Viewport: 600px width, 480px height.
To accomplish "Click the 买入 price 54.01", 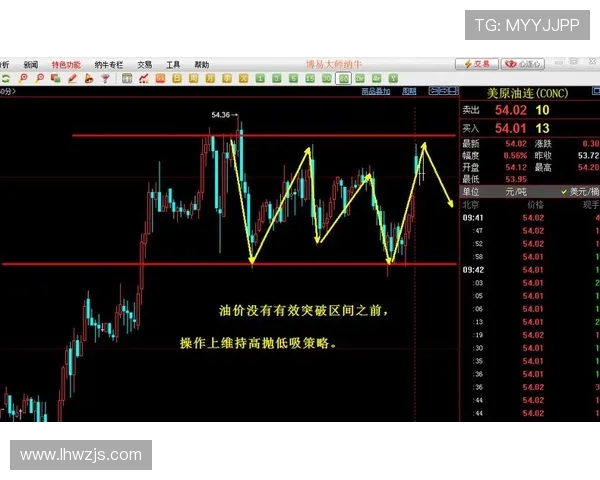I will point(511,128).
